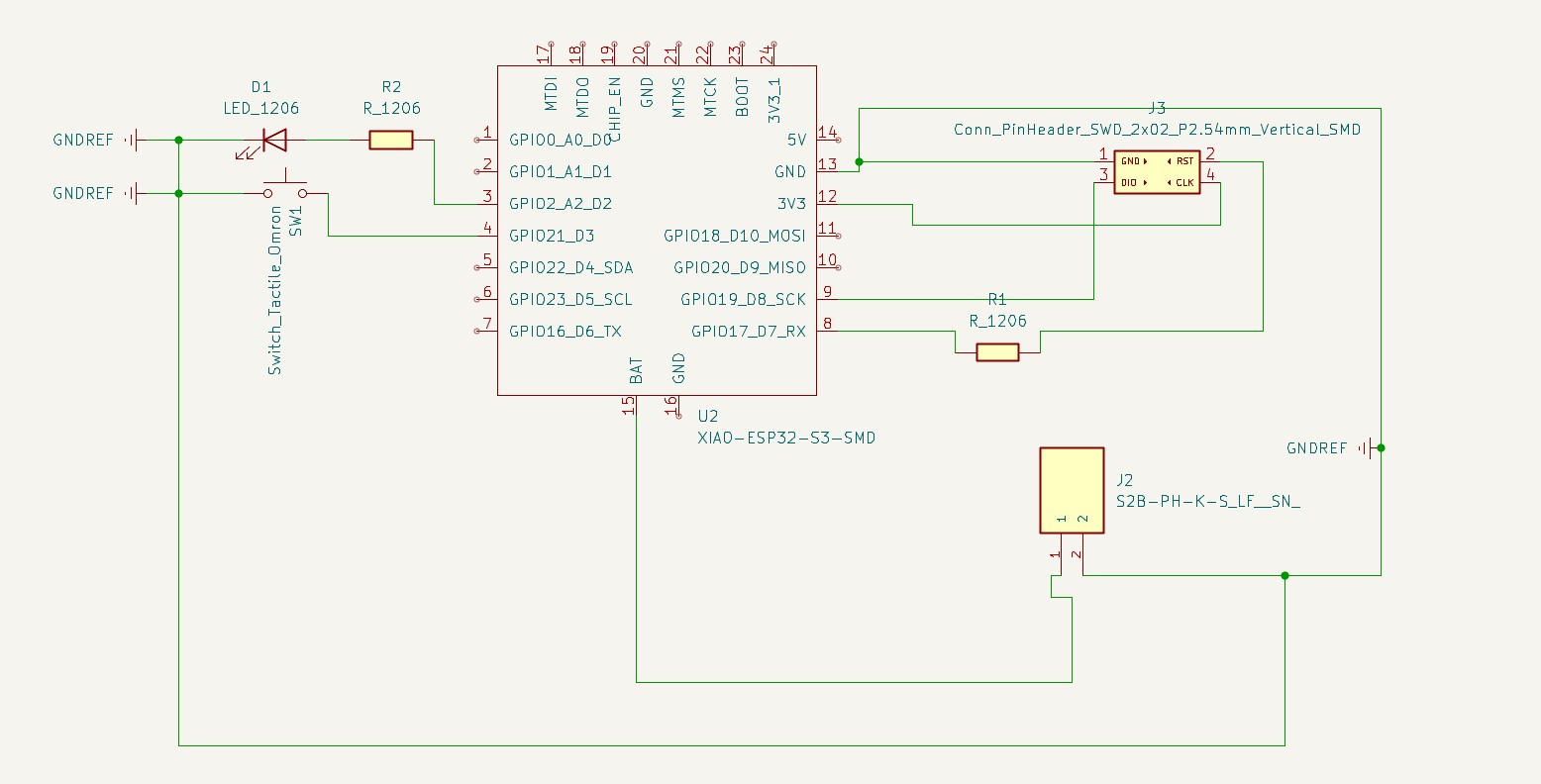Click the junction dot at GND pin 13
Viewport: 1541px width, 784px height.
click(x=859, y=161)
